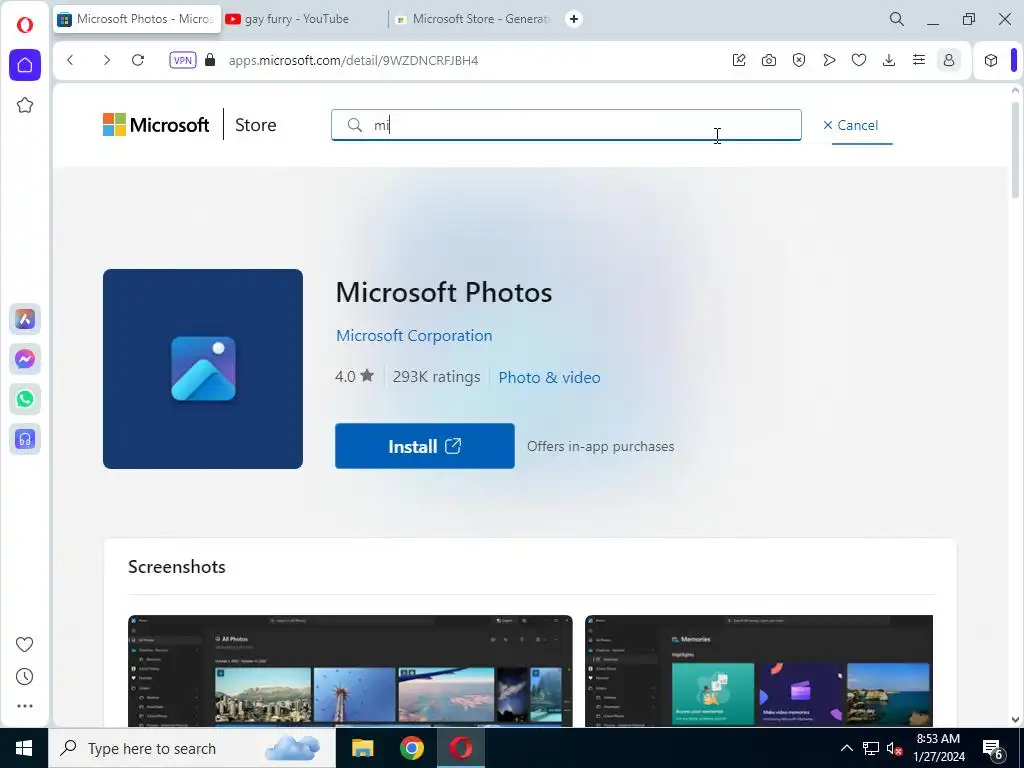The image size is (1024, 768).
Task: Click the 4.0 star rating
Action: (x=355, y=376)
